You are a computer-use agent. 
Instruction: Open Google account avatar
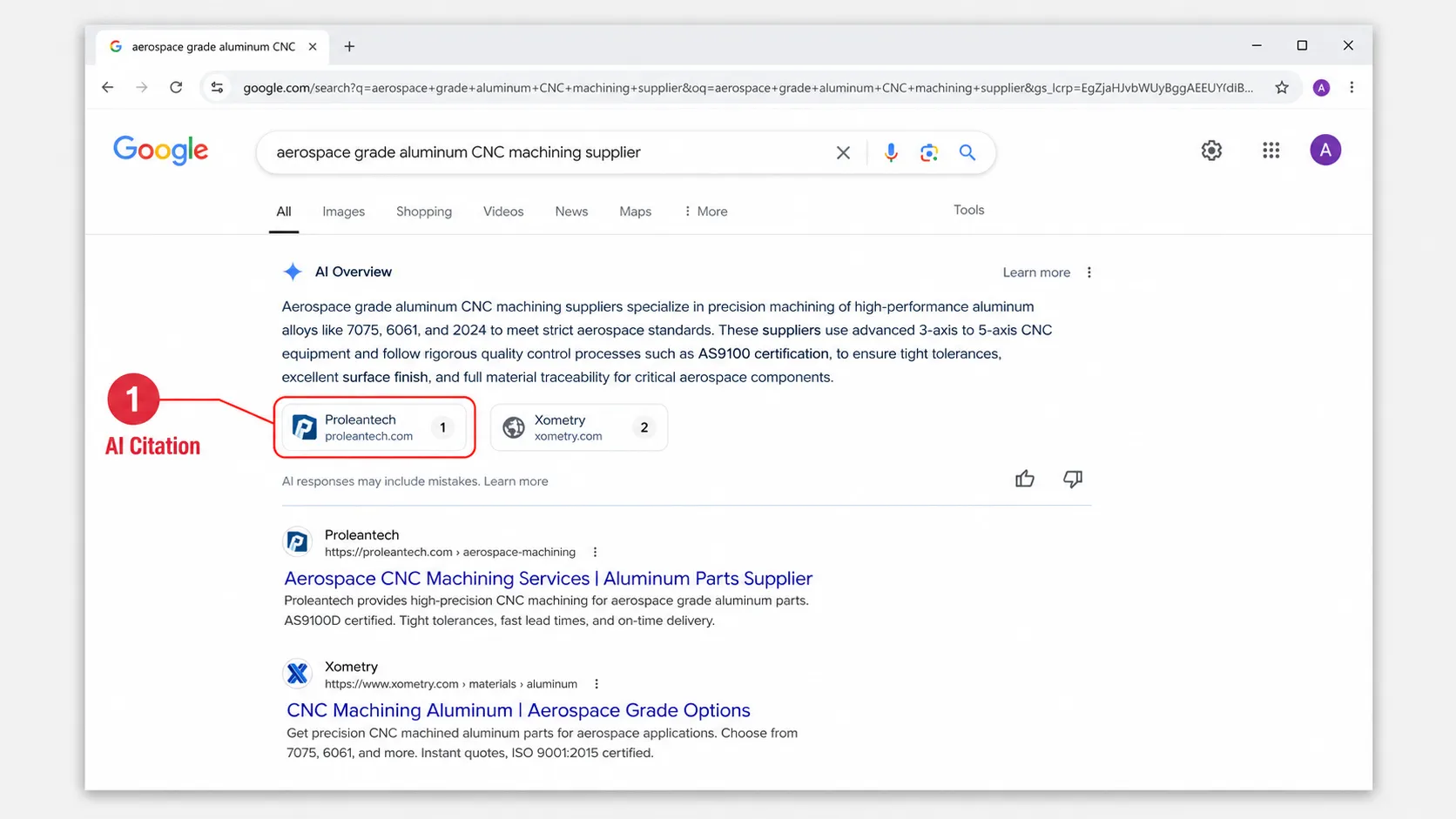point(1325,151)
